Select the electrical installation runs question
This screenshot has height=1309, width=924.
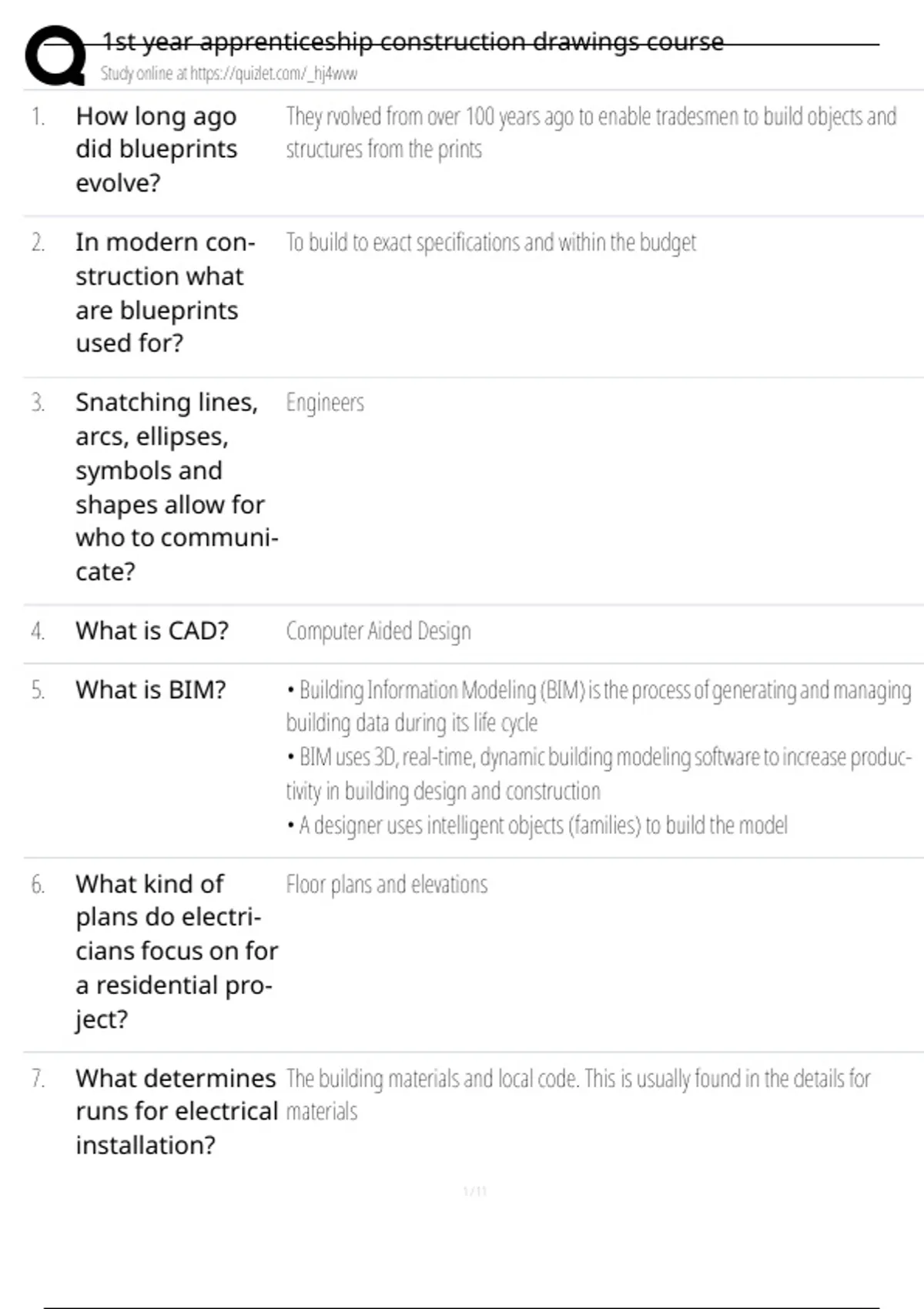tap(176, 1111)
